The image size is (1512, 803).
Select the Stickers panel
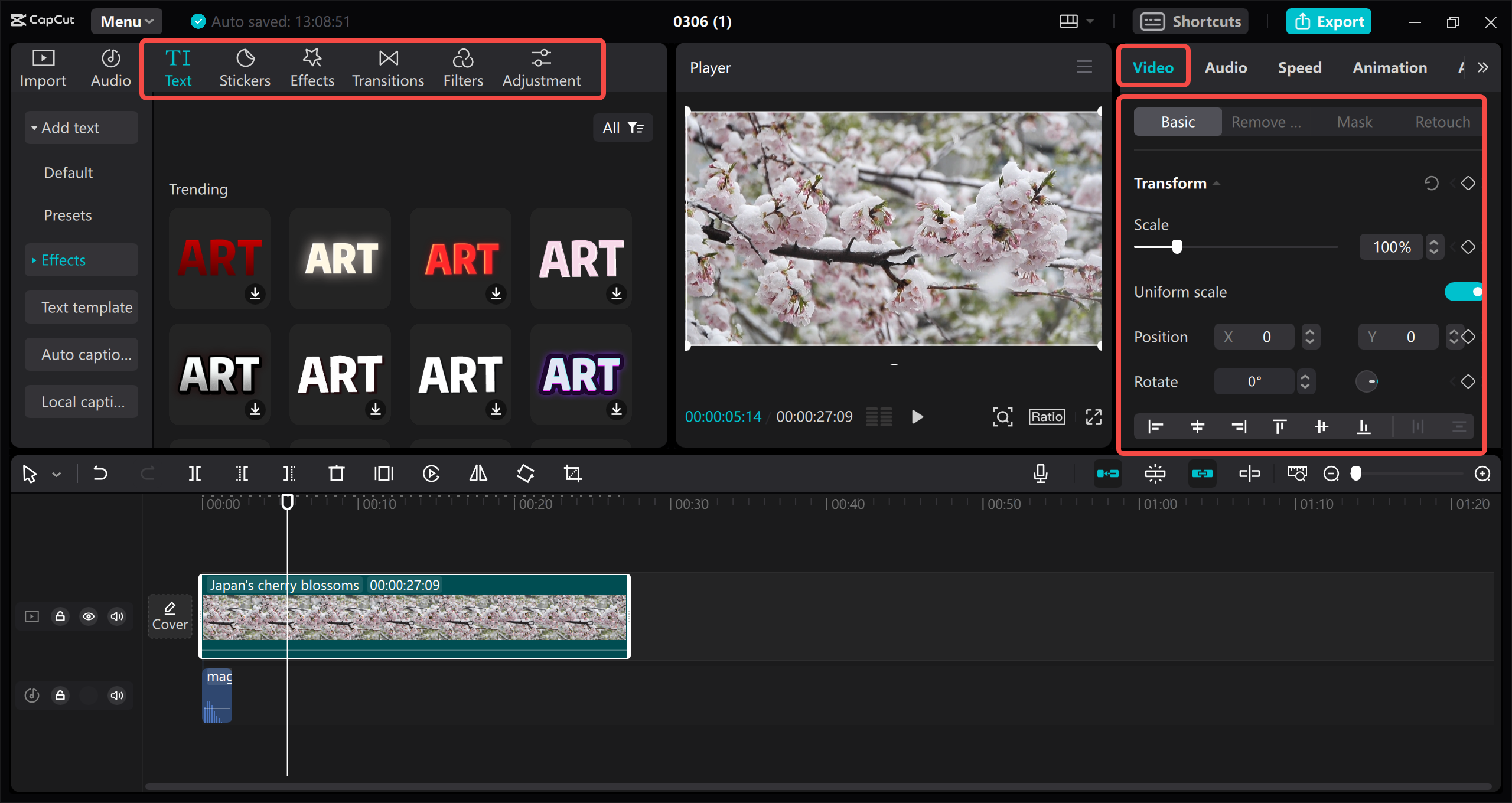pyautogui.click(x=245, y=67)
